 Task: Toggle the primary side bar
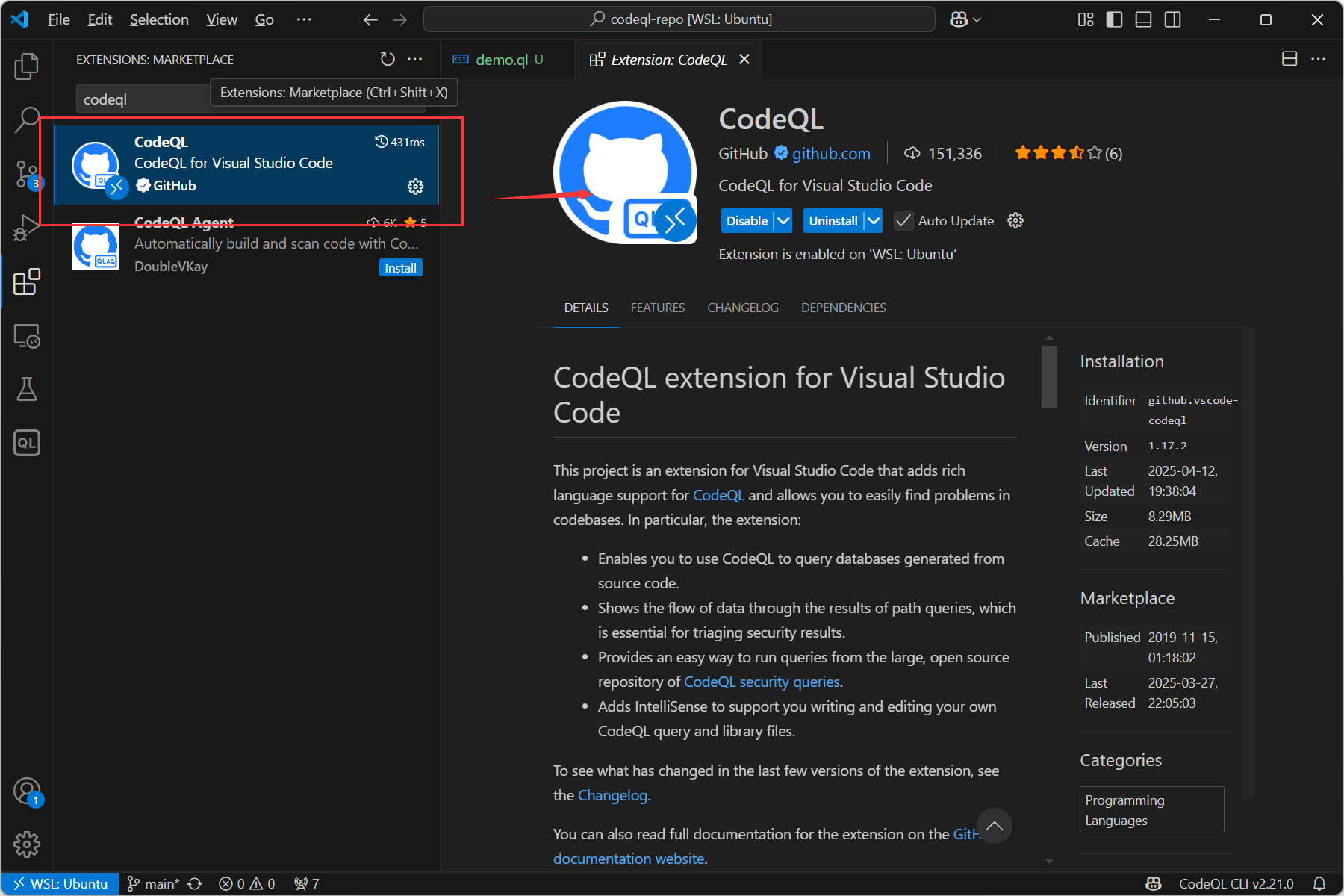pyautogui.click(x=1115, y=20)
